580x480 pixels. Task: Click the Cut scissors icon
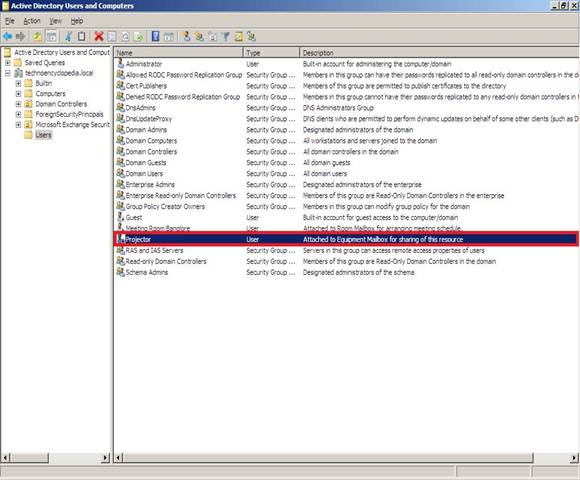tap(68, 36)
